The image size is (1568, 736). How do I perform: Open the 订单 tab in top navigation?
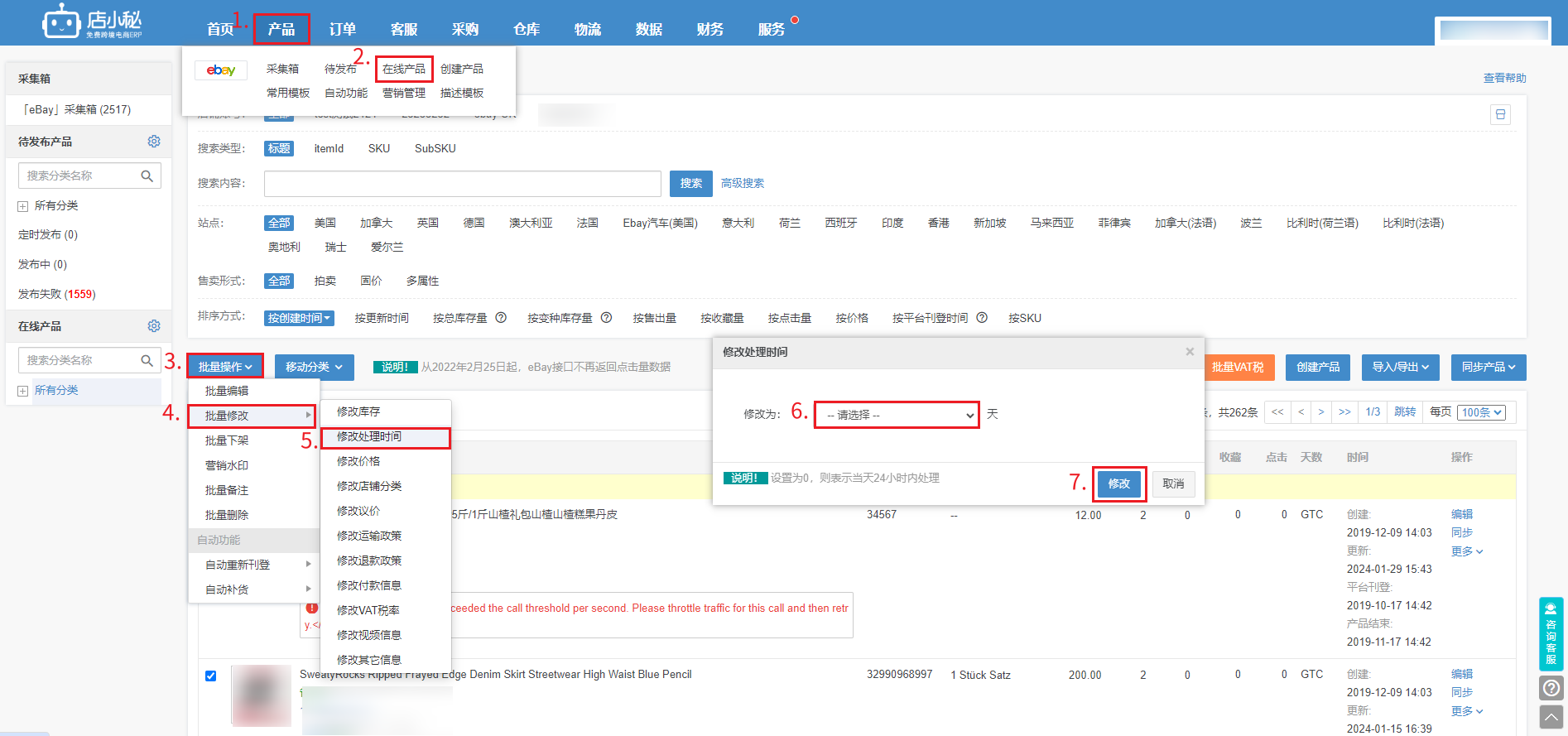tap(342, 30)
